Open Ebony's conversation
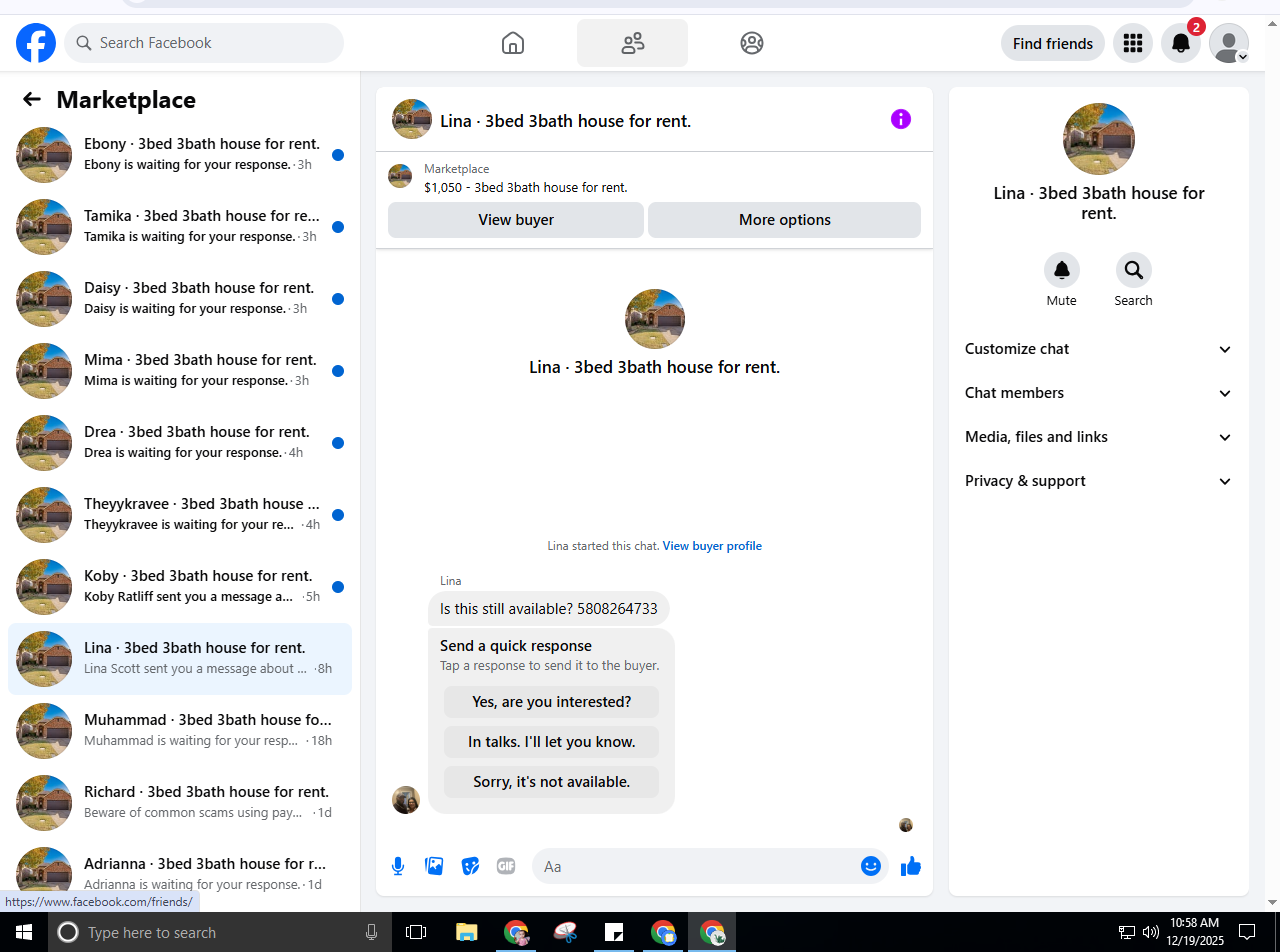This screenshot has width=1280, height=952. point(180,155)
